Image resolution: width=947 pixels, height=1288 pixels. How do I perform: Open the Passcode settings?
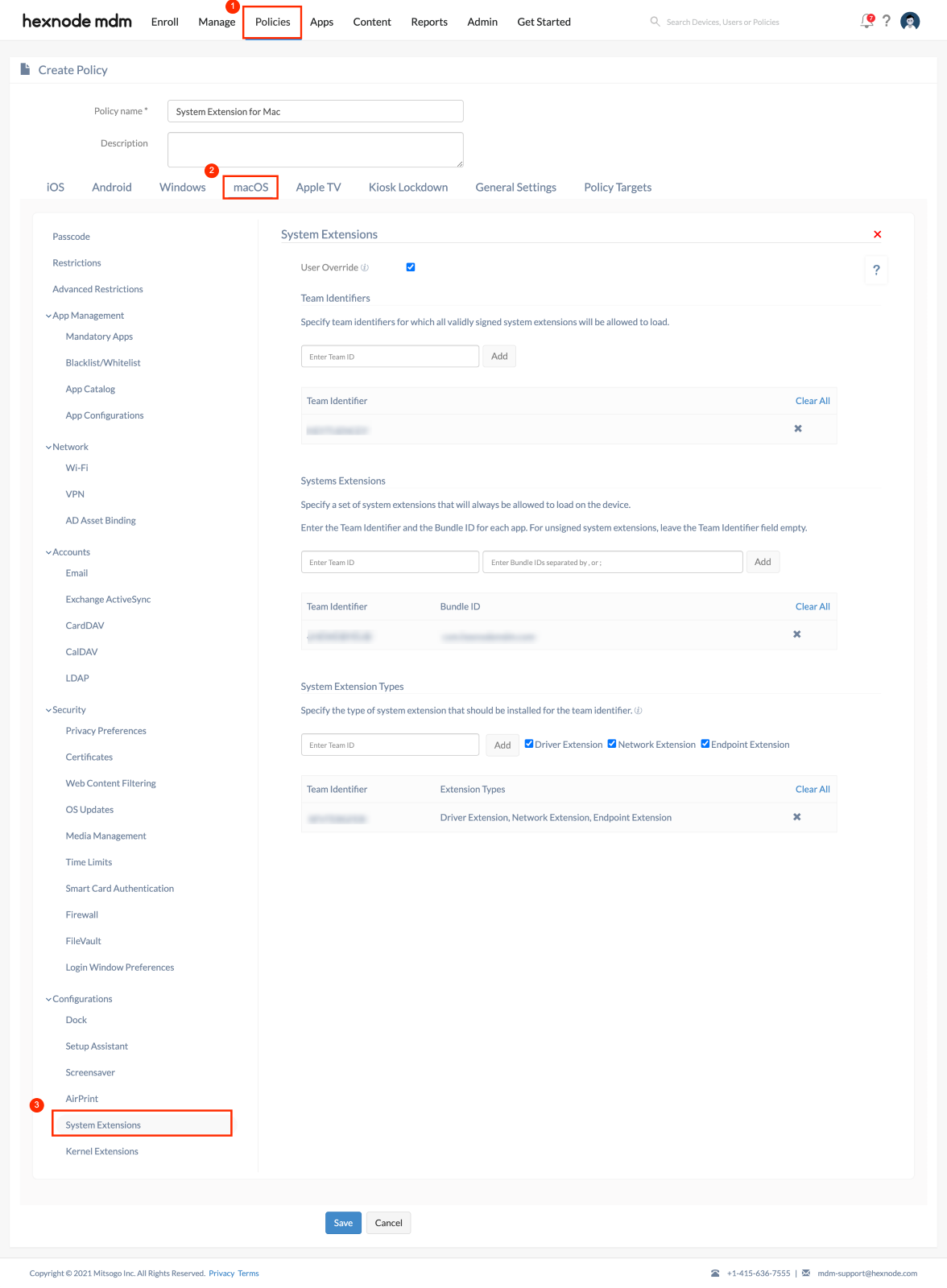coord(71,237)
